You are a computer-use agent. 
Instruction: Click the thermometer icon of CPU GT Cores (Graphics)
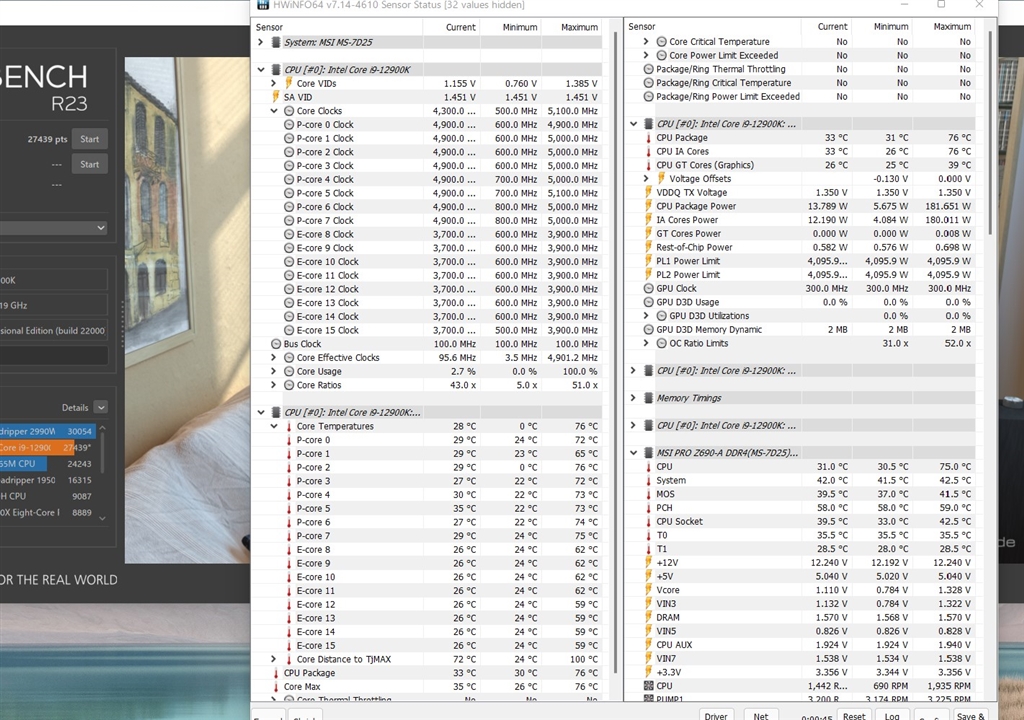coord(648,165)
